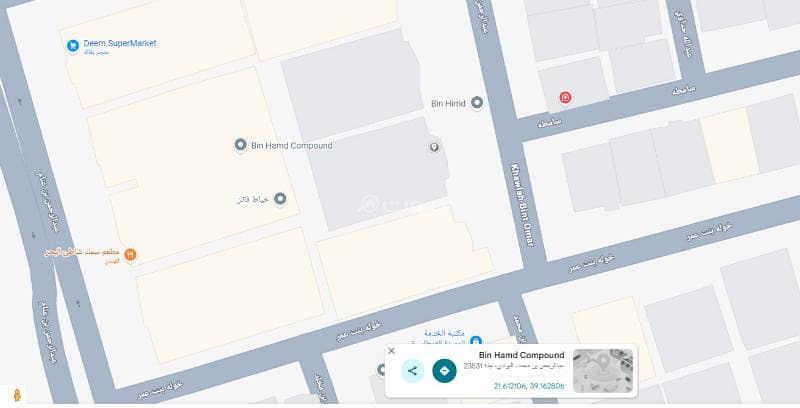Viewport: 800px width, 408px height.
Task: Click the yellow Pegman Street View icon
Action: (17, 395)
